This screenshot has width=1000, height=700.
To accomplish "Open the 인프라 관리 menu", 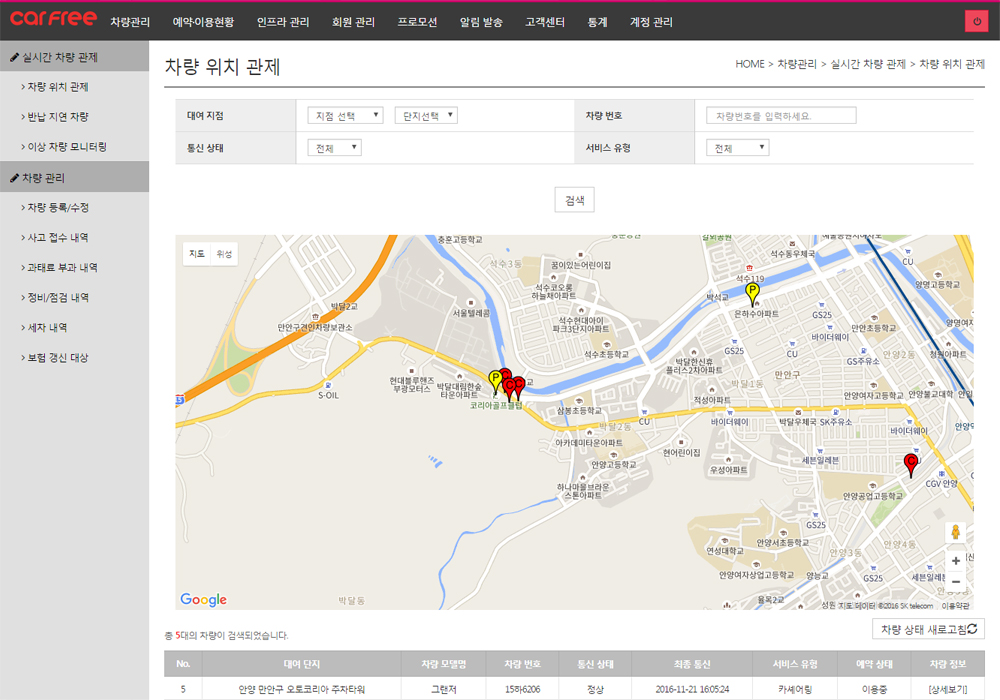I will (283, 22).
